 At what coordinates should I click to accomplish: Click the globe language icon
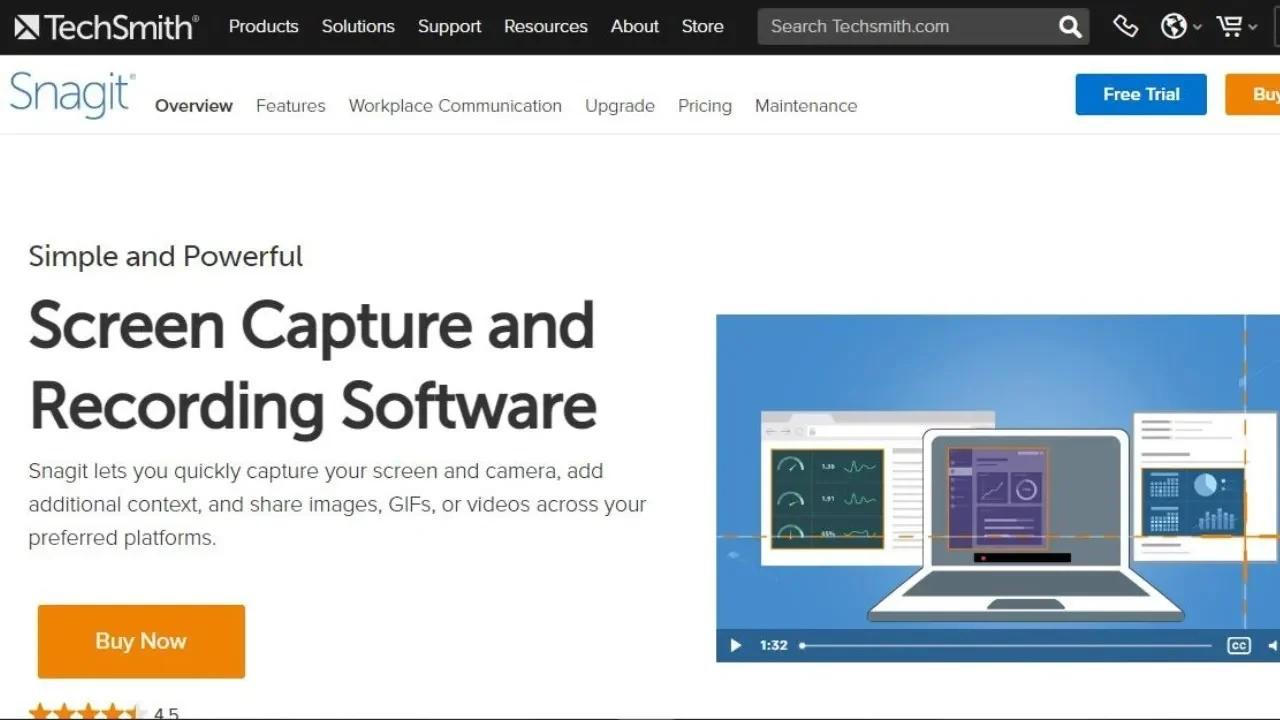coord(1173,26)
